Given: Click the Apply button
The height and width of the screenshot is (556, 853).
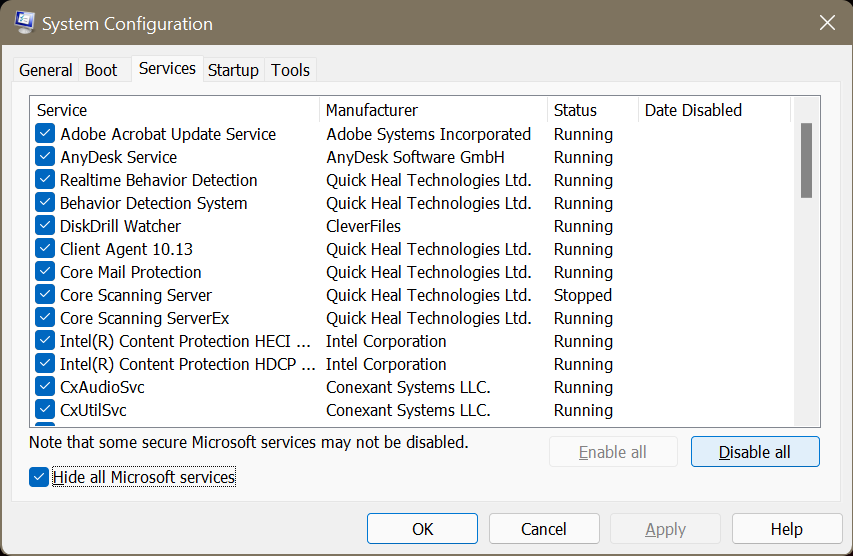Looking at the screenshot, I should coord(665,529).
